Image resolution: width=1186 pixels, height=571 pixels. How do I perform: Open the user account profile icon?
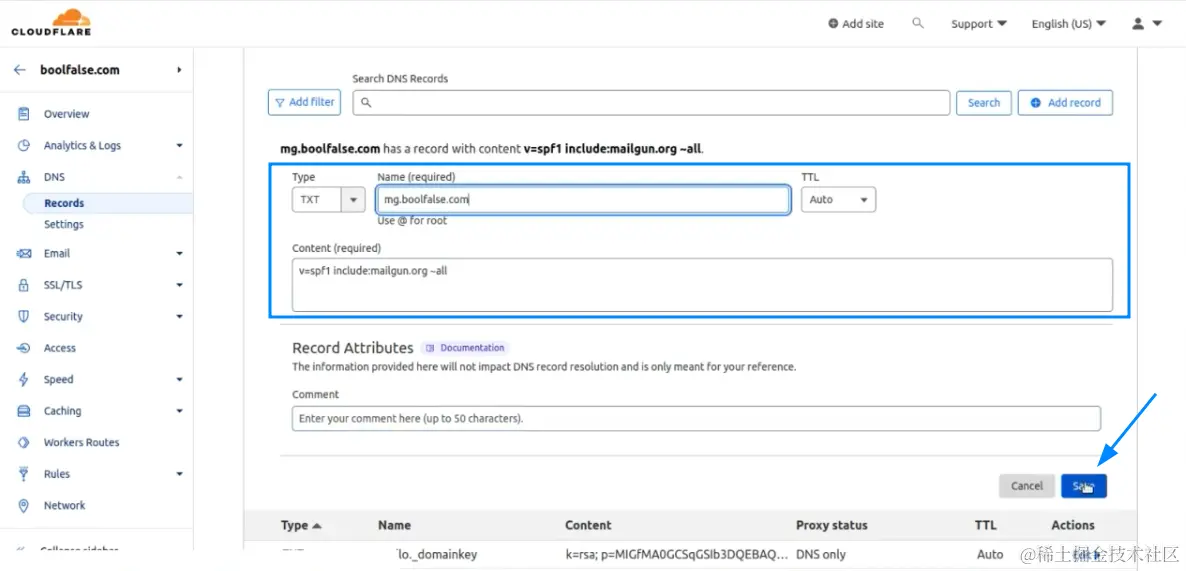[x=1138, y=23]
